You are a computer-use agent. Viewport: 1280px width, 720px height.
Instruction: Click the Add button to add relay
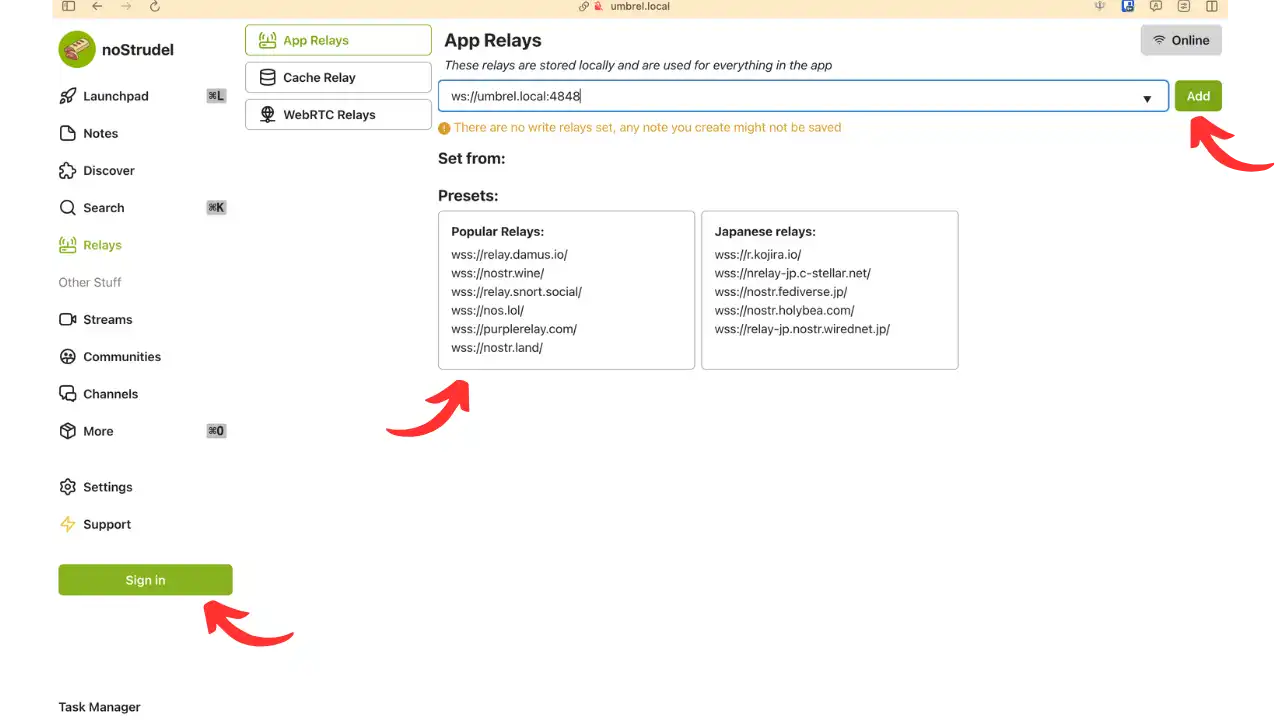coord(1198,96)
